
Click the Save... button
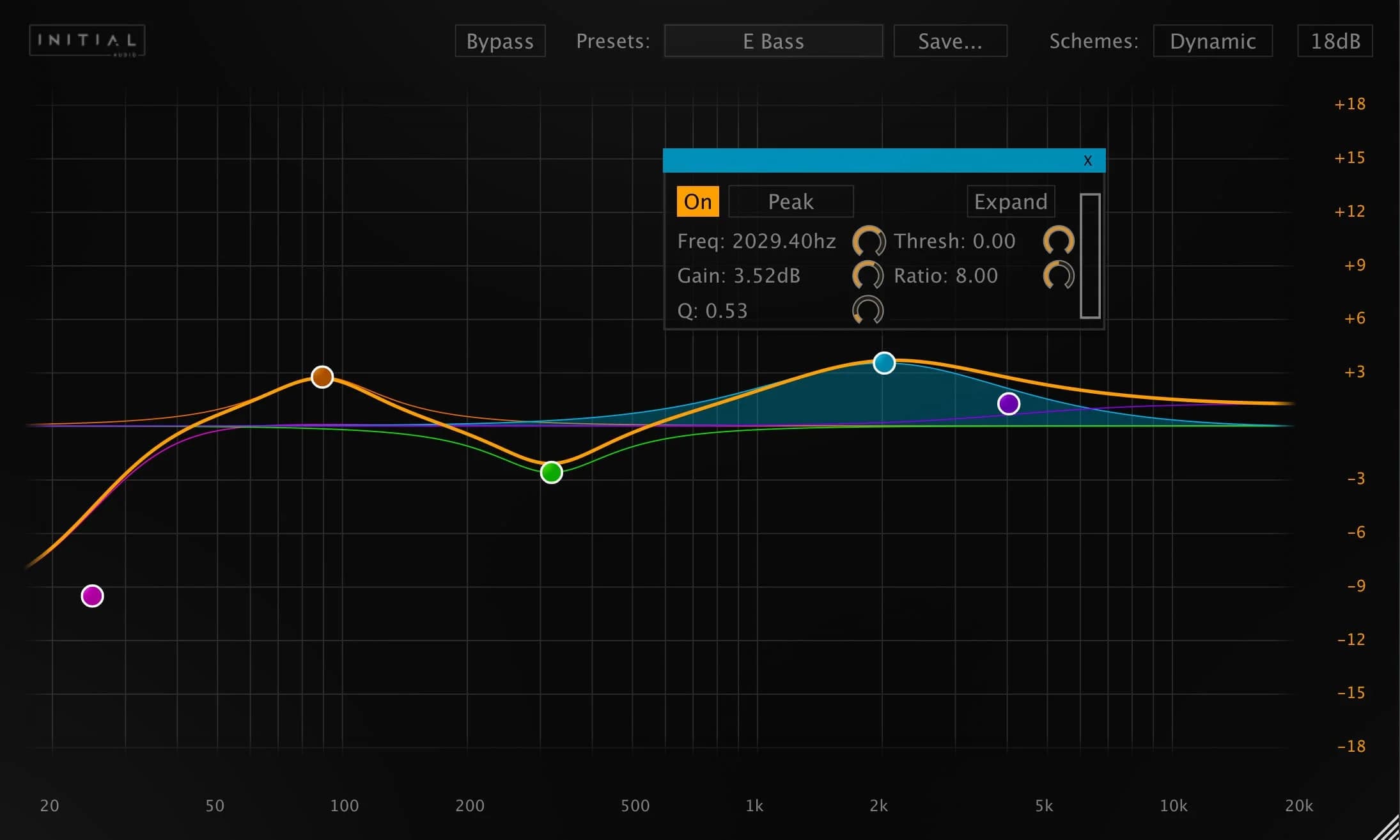coord(950,40)
